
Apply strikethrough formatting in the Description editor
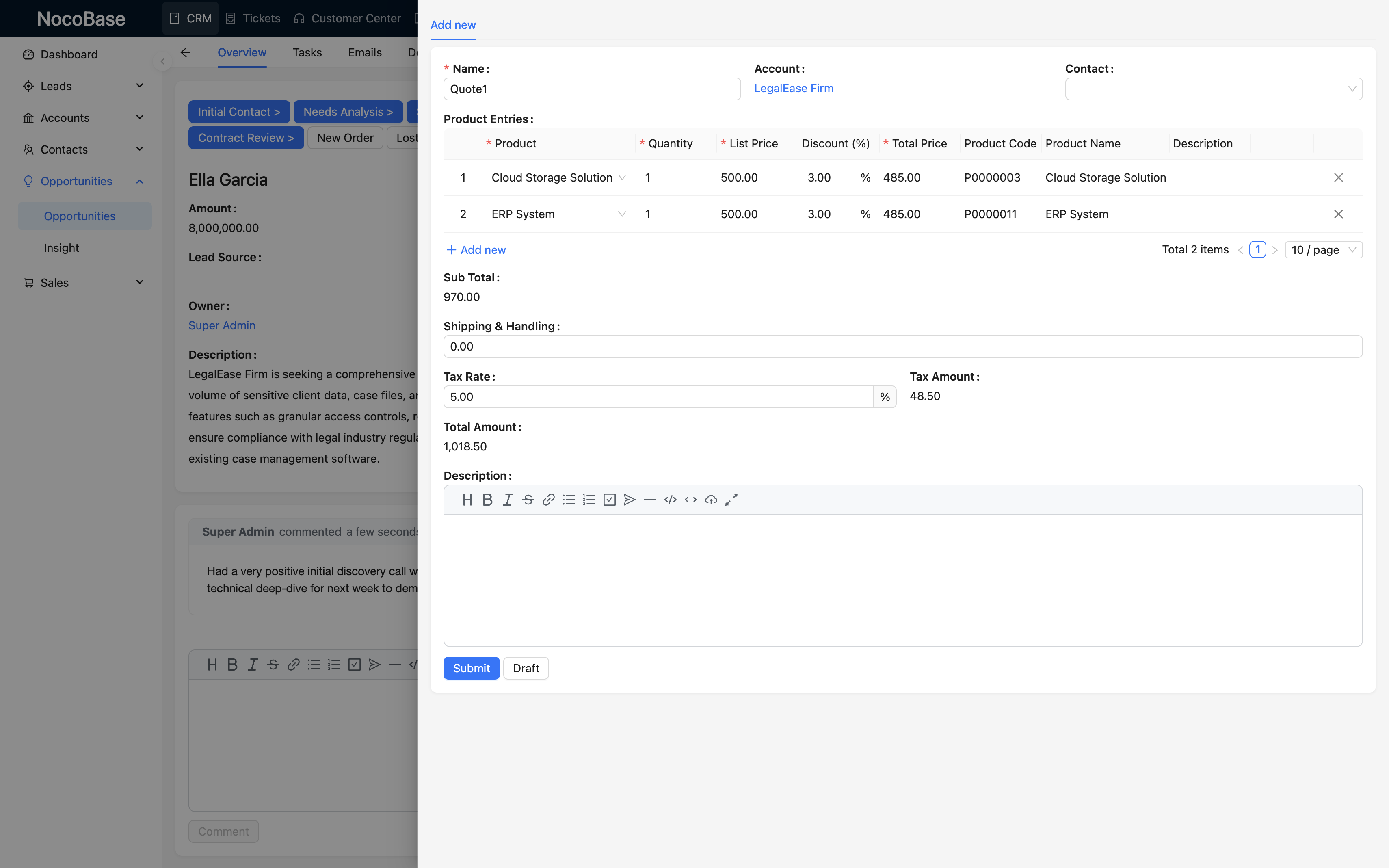point(528,500)
